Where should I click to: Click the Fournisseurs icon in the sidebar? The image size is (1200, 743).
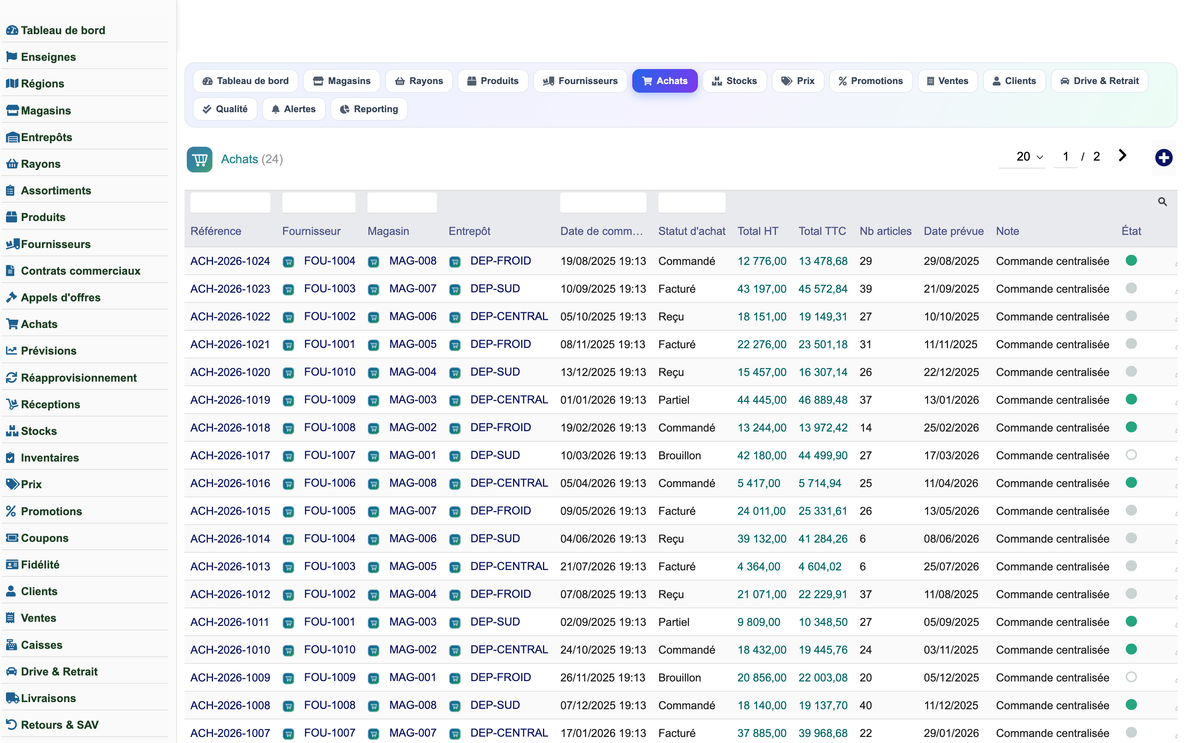12,244
